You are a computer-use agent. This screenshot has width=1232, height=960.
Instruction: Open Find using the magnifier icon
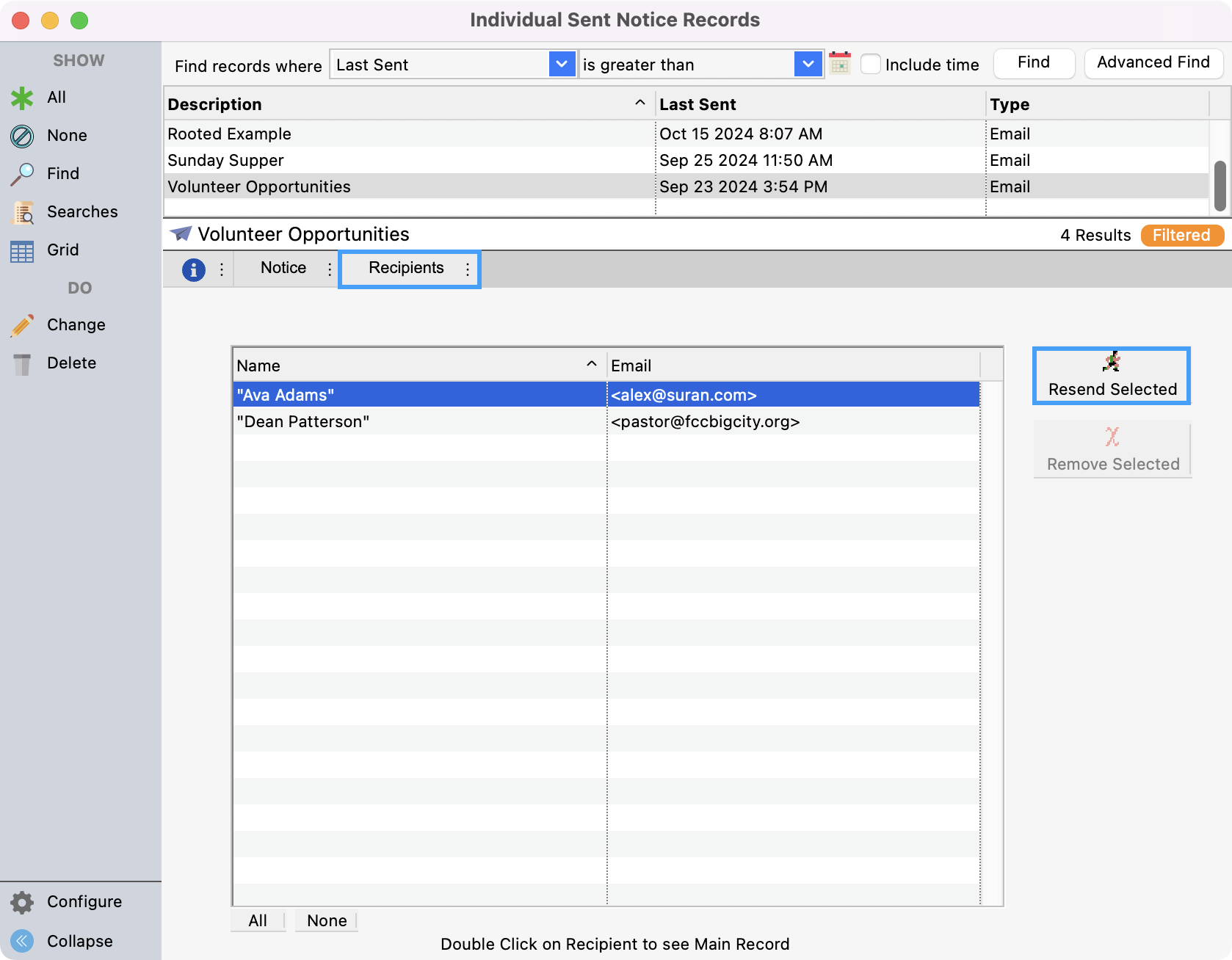[21, 173]
